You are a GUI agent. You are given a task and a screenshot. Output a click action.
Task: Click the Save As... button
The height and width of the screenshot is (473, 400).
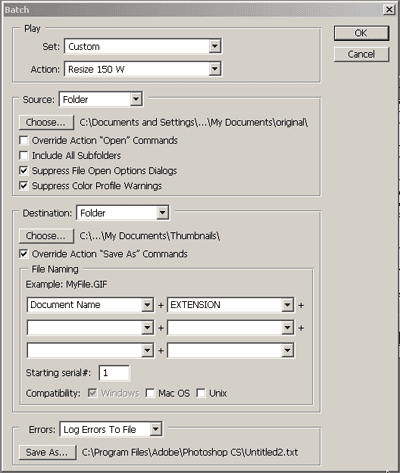pos(47,452)
